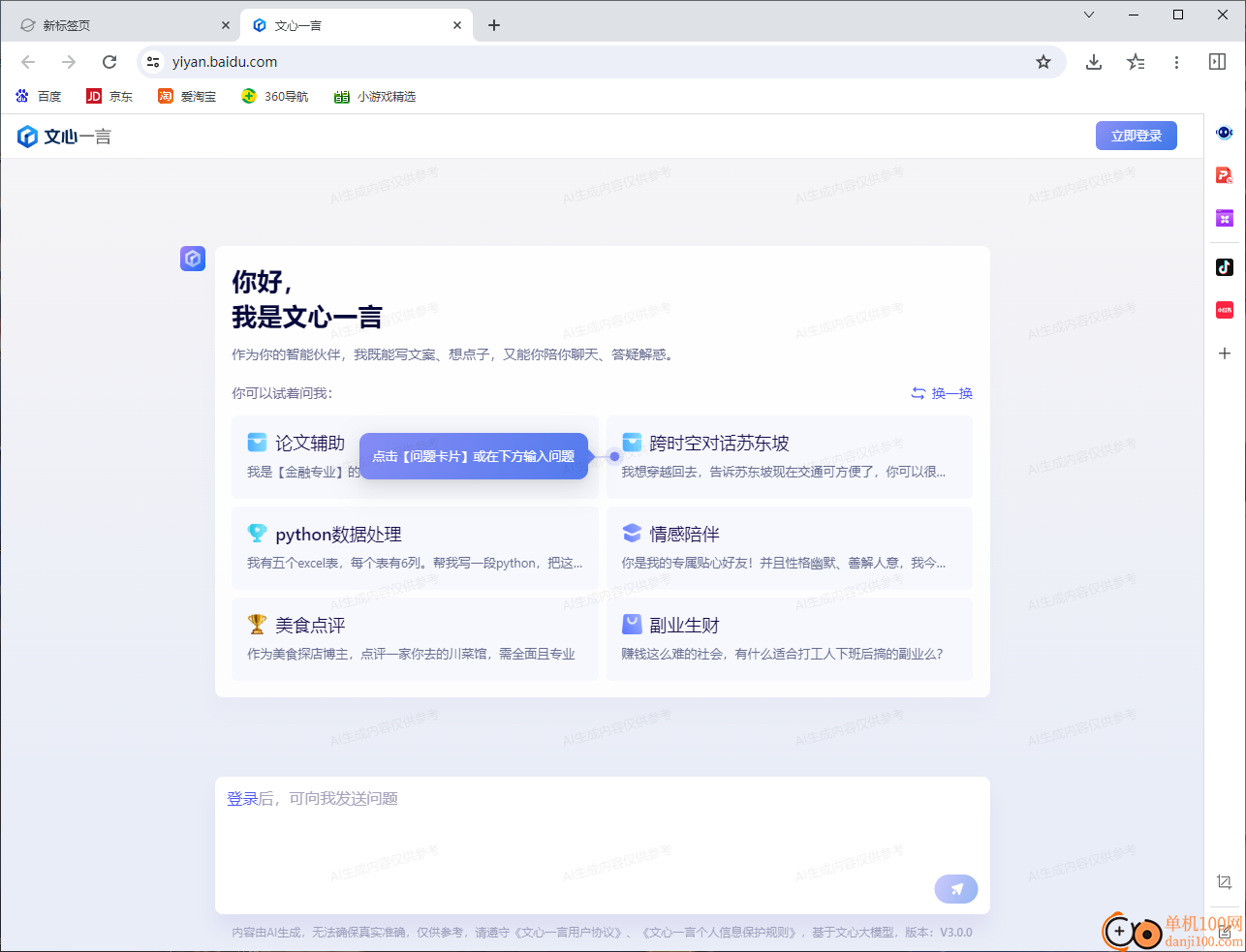
Task: Reload the current page
Action: click(x=109, y=62)
